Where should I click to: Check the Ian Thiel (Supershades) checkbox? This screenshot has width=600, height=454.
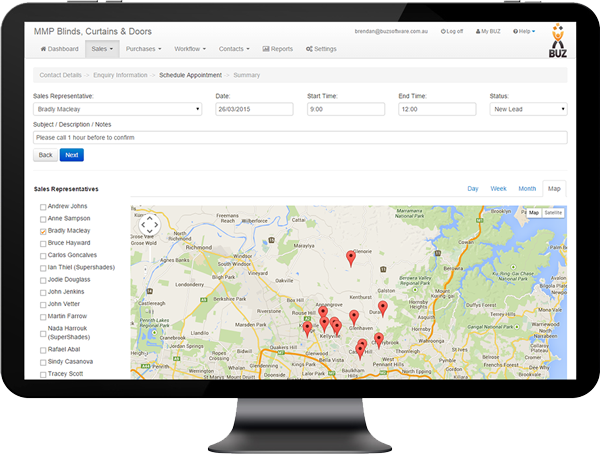tap(43, 268)
